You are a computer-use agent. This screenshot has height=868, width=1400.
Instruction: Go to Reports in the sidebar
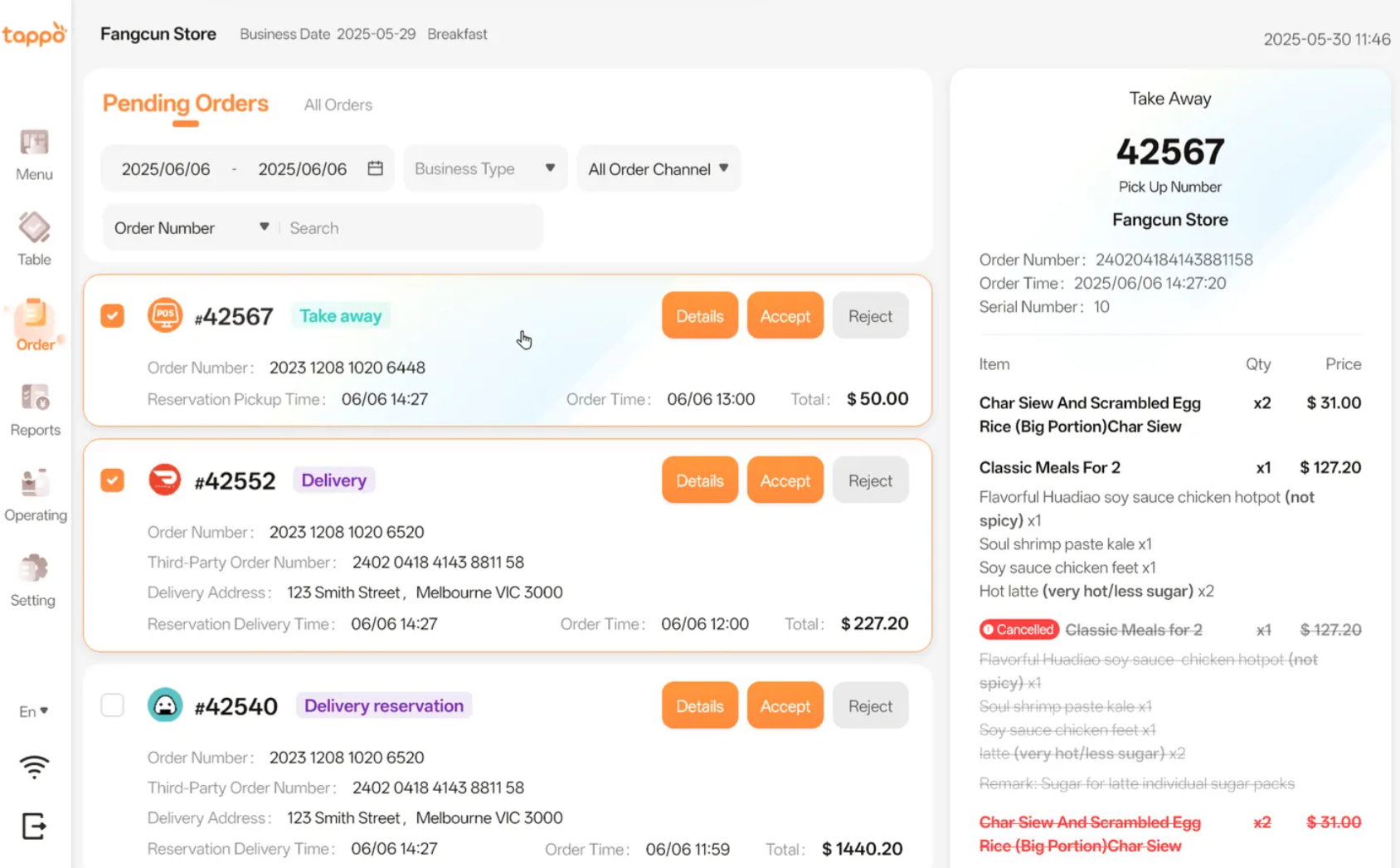pyautogui.click(x=35, y=410)
